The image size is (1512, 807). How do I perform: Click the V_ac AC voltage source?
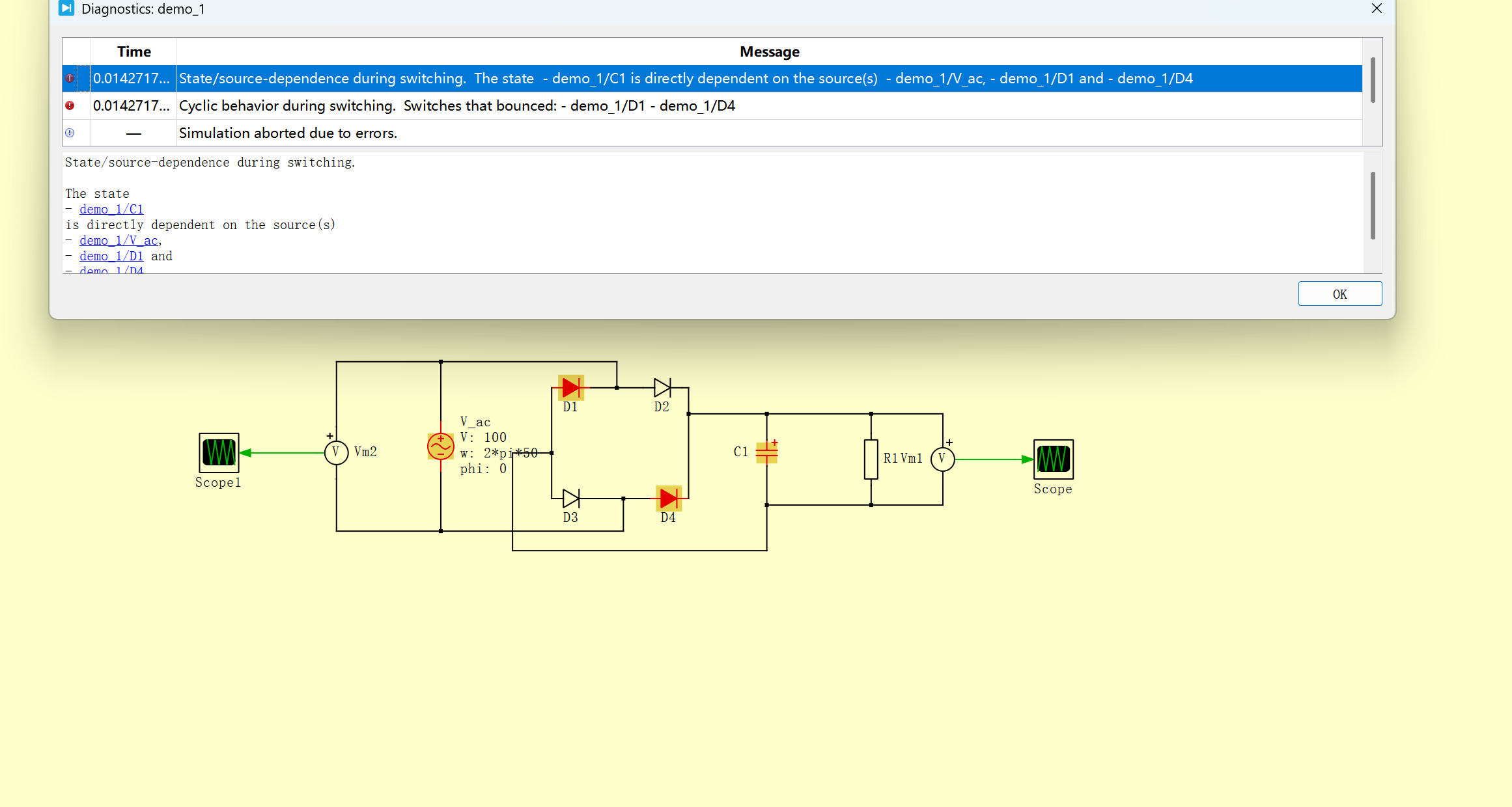click(x=441, y=446)
